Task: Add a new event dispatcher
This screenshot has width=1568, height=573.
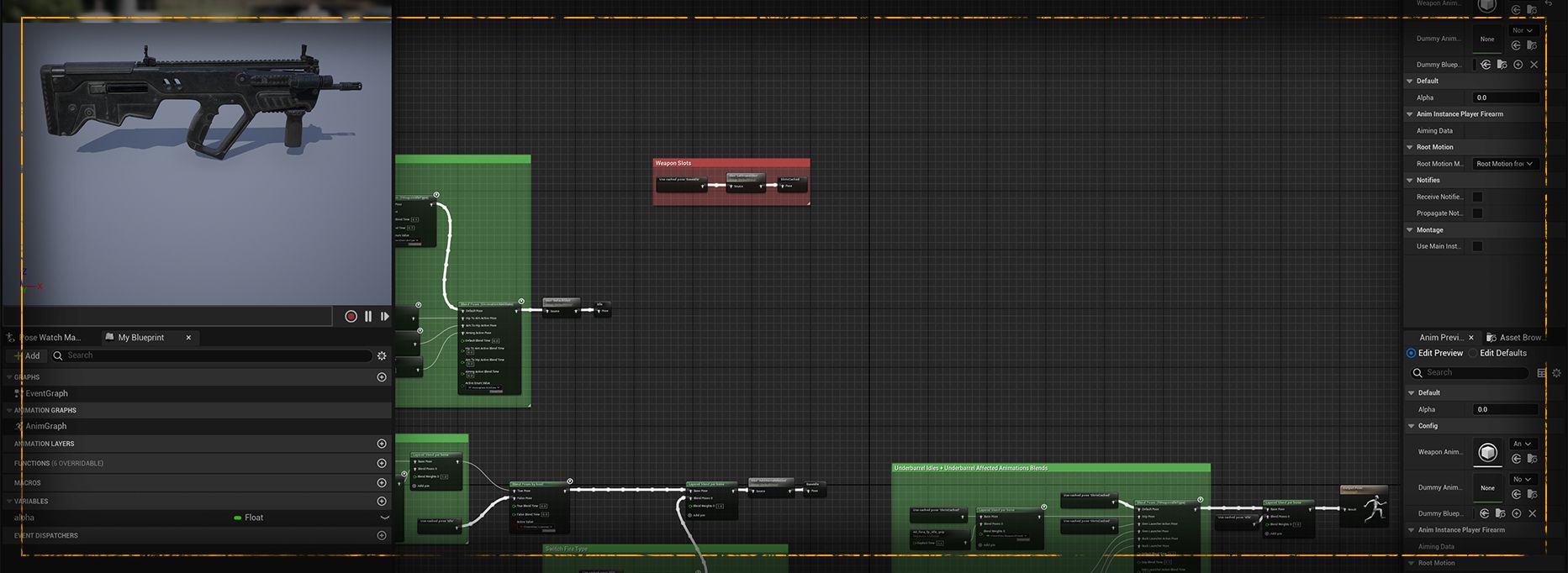Action: [x=382, y=535]
